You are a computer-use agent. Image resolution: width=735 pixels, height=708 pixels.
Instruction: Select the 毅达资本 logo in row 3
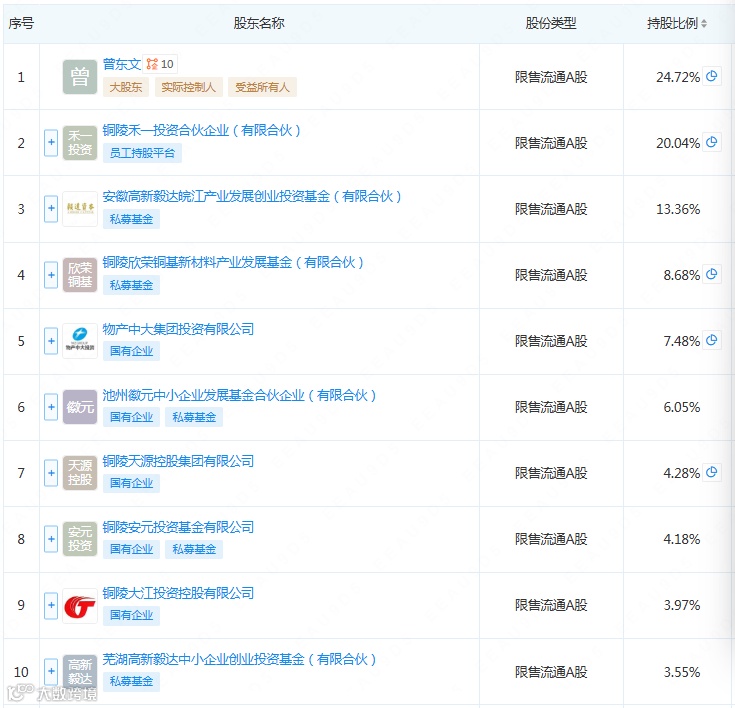coord(80,209)
